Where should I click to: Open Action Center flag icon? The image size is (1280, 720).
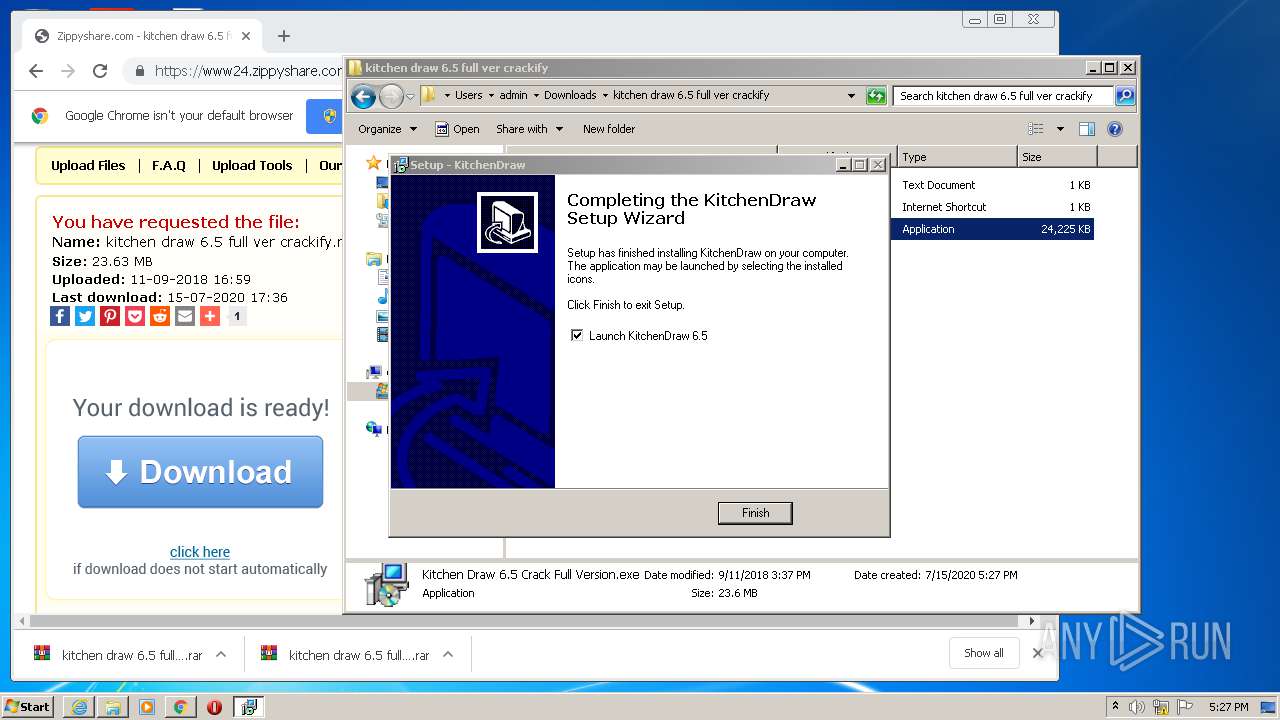(x=1184, y=707)
